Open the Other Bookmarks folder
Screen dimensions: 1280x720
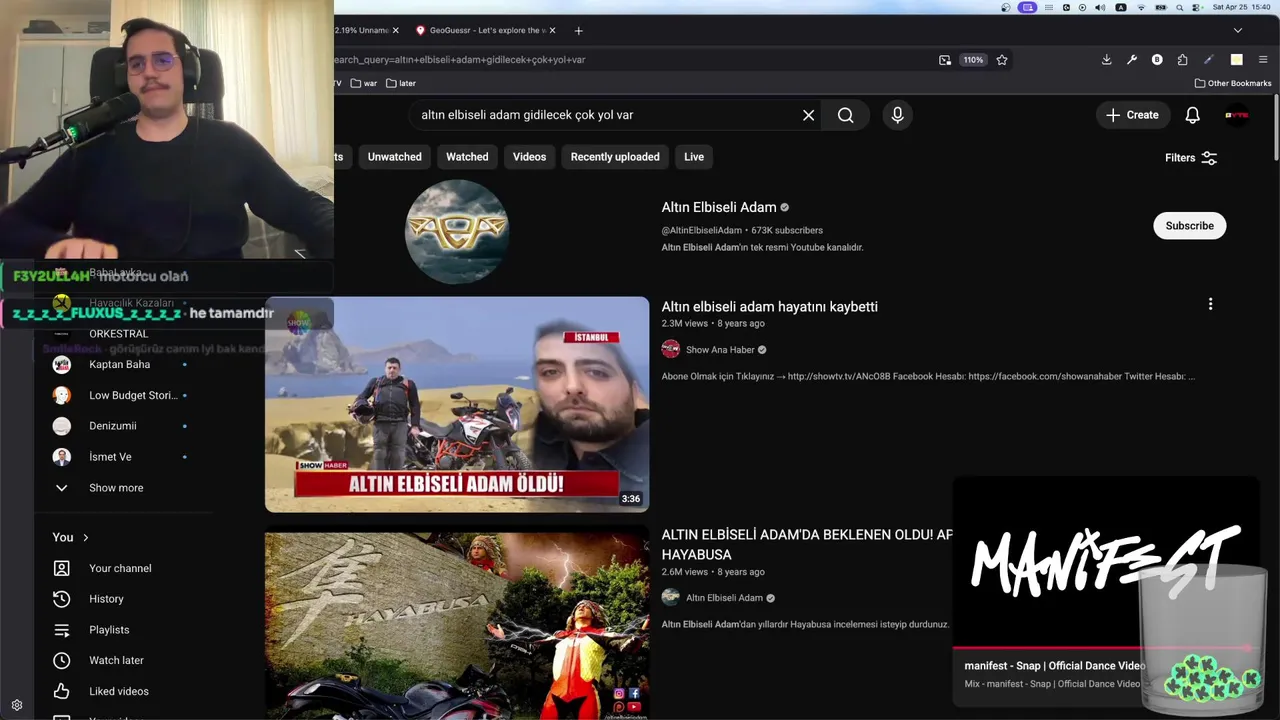click(1233, 84)
